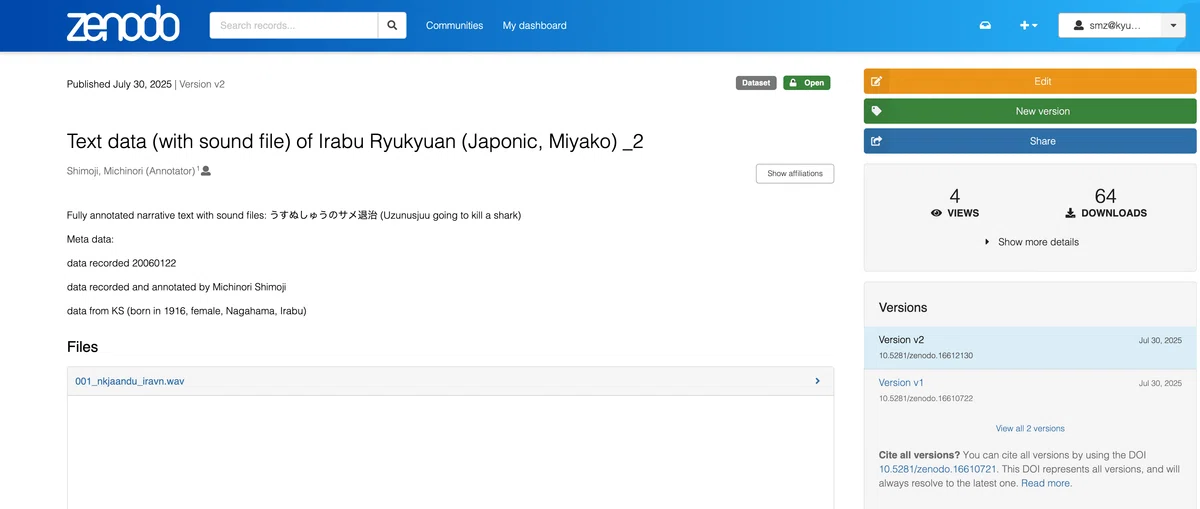The image size is (1200, 509).
Task: Click the Read more link
Action: 1046,483
